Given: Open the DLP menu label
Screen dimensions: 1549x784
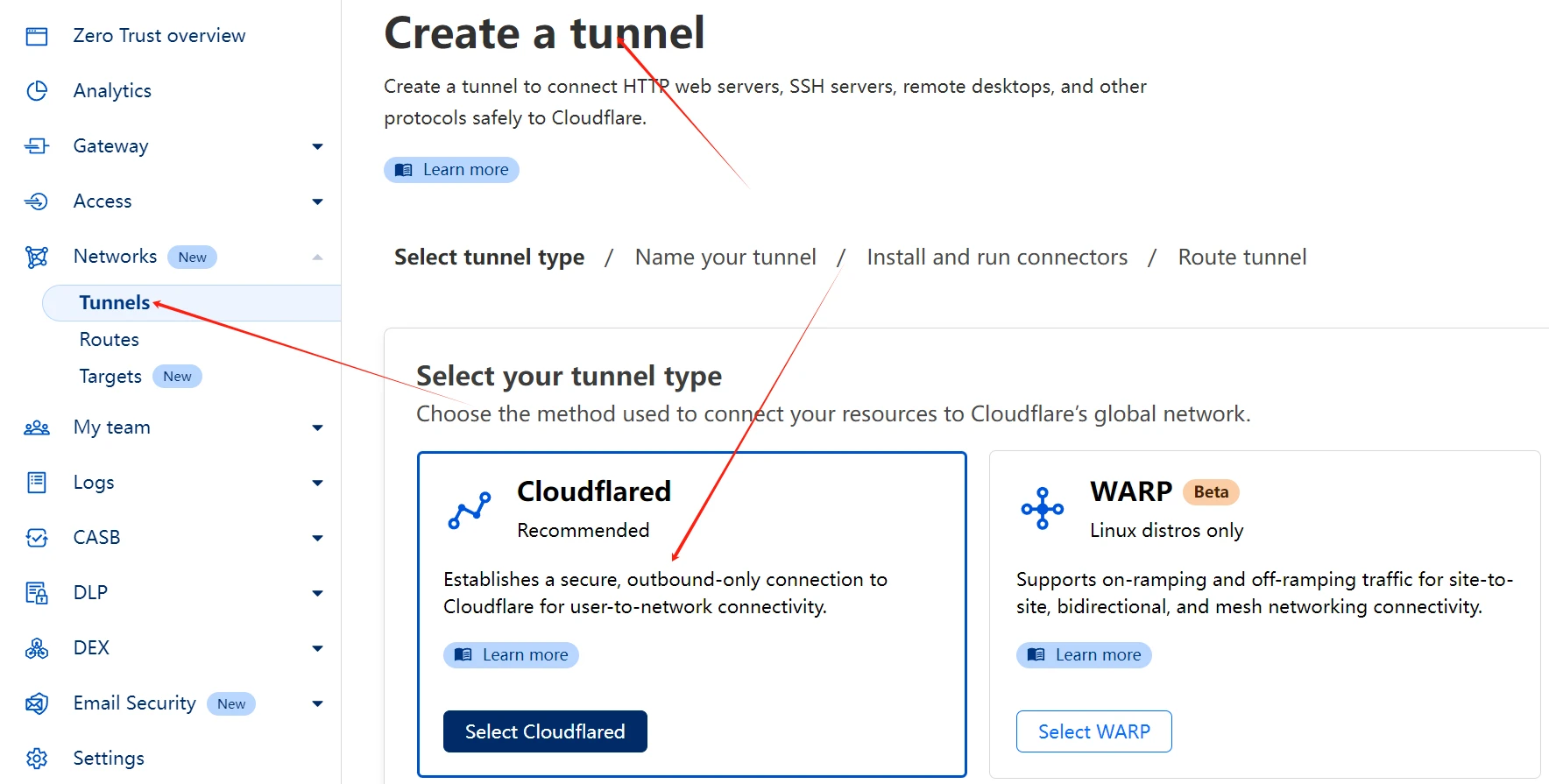Looking at the screenshot, I should pos(91,593).
